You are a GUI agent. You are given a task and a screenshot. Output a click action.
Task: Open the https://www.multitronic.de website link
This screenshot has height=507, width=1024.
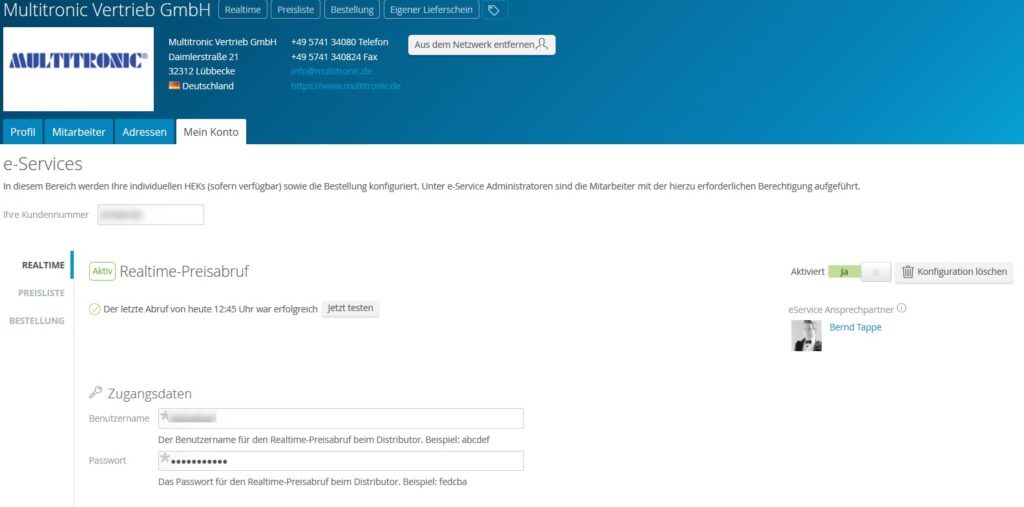(x=345, y=86)
